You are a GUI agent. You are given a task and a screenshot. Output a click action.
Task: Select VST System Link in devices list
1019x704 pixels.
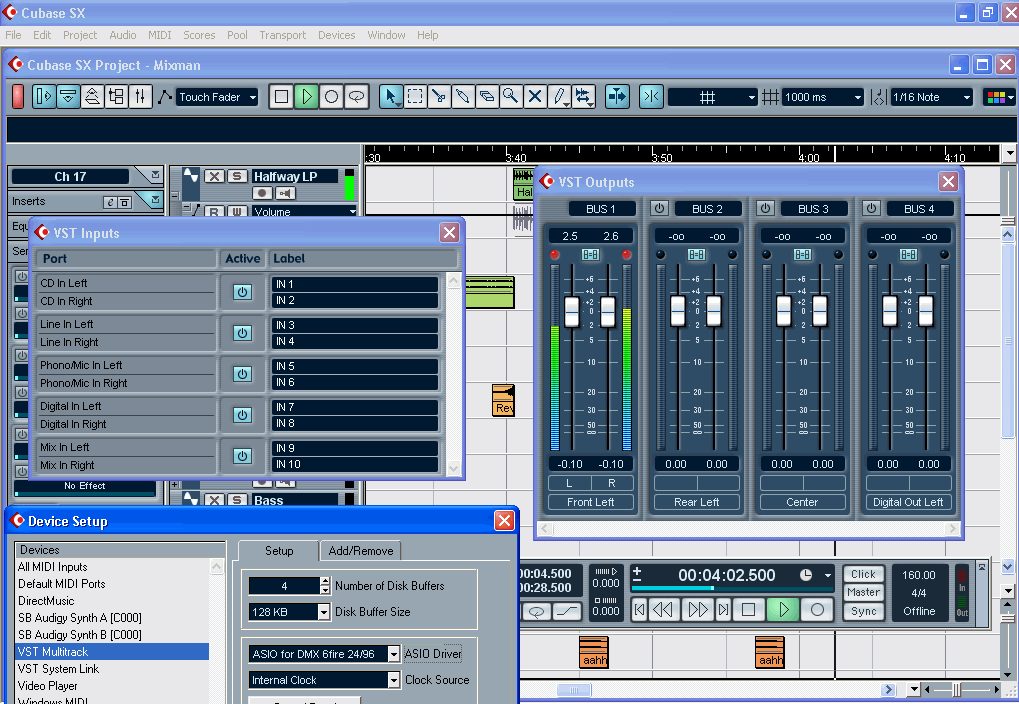[x=58, y=669]
